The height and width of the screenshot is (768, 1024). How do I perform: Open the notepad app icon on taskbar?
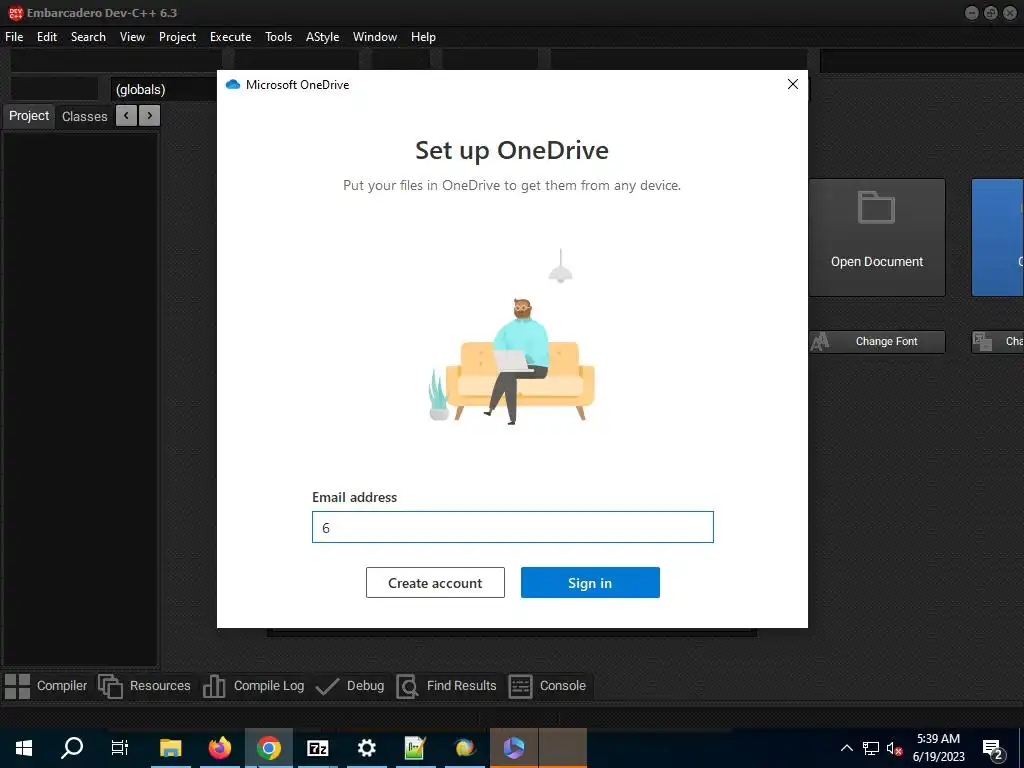415,748
